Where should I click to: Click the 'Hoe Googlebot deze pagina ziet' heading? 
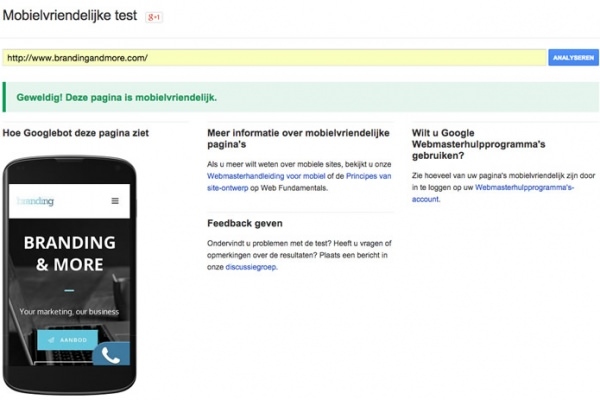click(75, 133)
